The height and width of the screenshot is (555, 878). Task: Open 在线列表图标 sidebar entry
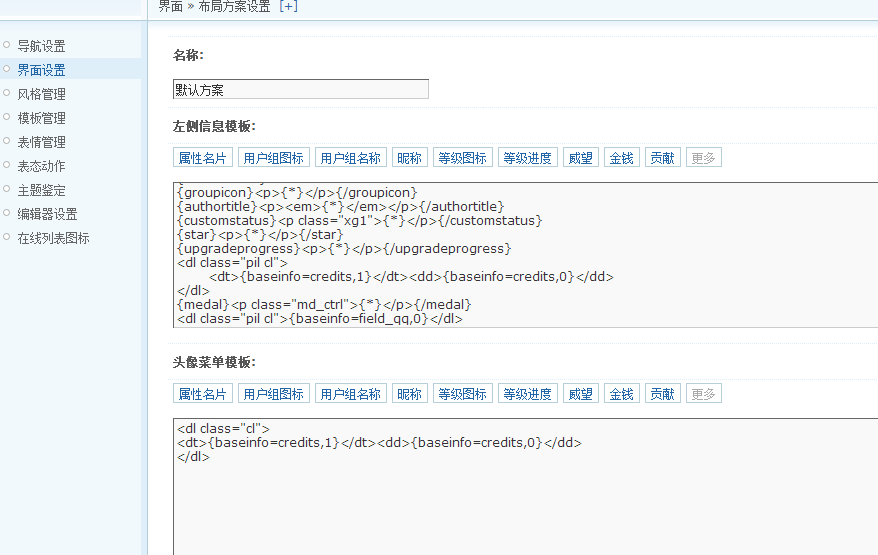(x=53, y=238)
